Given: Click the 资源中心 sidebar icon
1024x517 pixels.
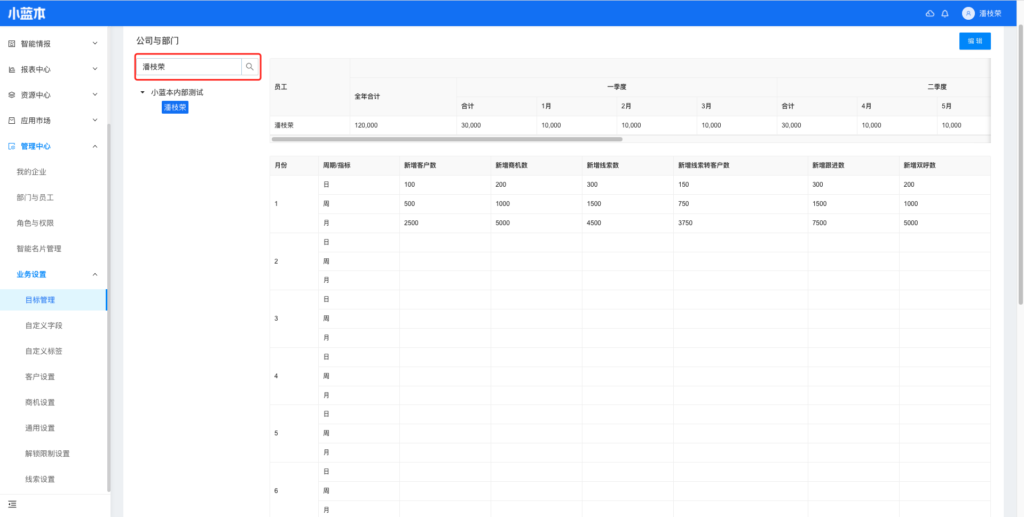Looking at the screenshot, I should tap(12, 95).
